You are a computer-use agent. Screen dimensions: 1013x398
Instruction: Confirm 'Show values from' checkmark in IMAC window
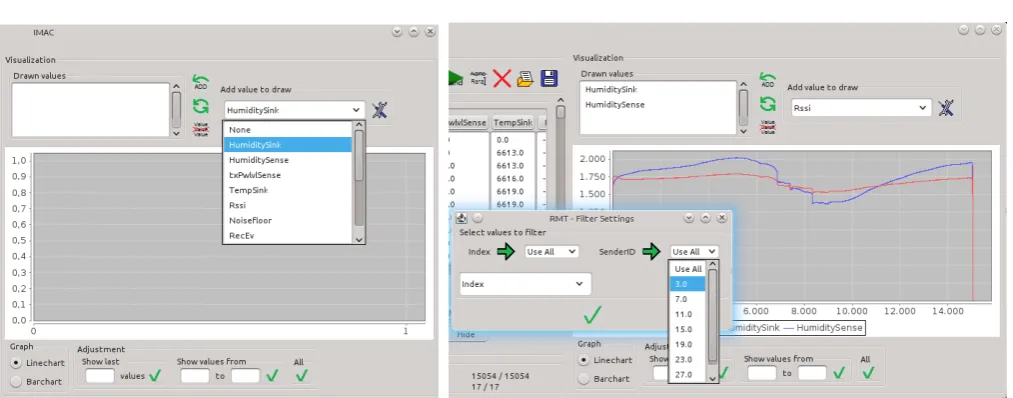[x=272, y=375]
